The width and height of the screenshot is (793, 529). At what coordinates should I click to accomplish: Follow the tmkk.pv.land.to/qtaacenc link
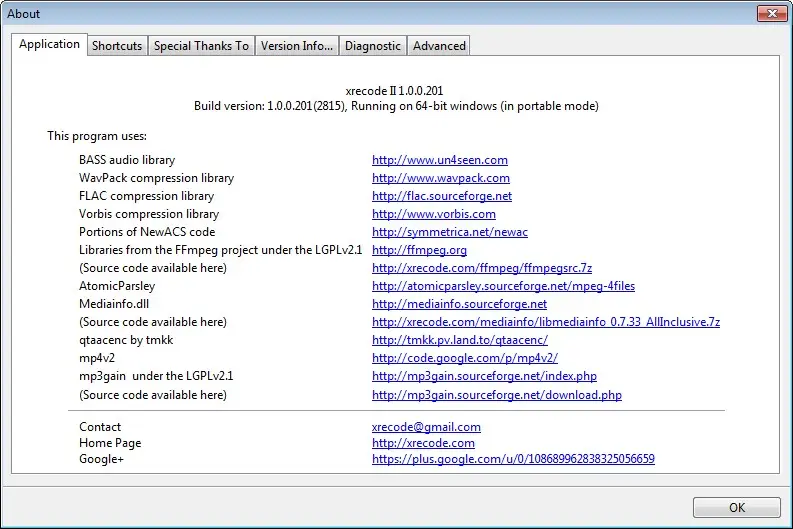point(460,340)
